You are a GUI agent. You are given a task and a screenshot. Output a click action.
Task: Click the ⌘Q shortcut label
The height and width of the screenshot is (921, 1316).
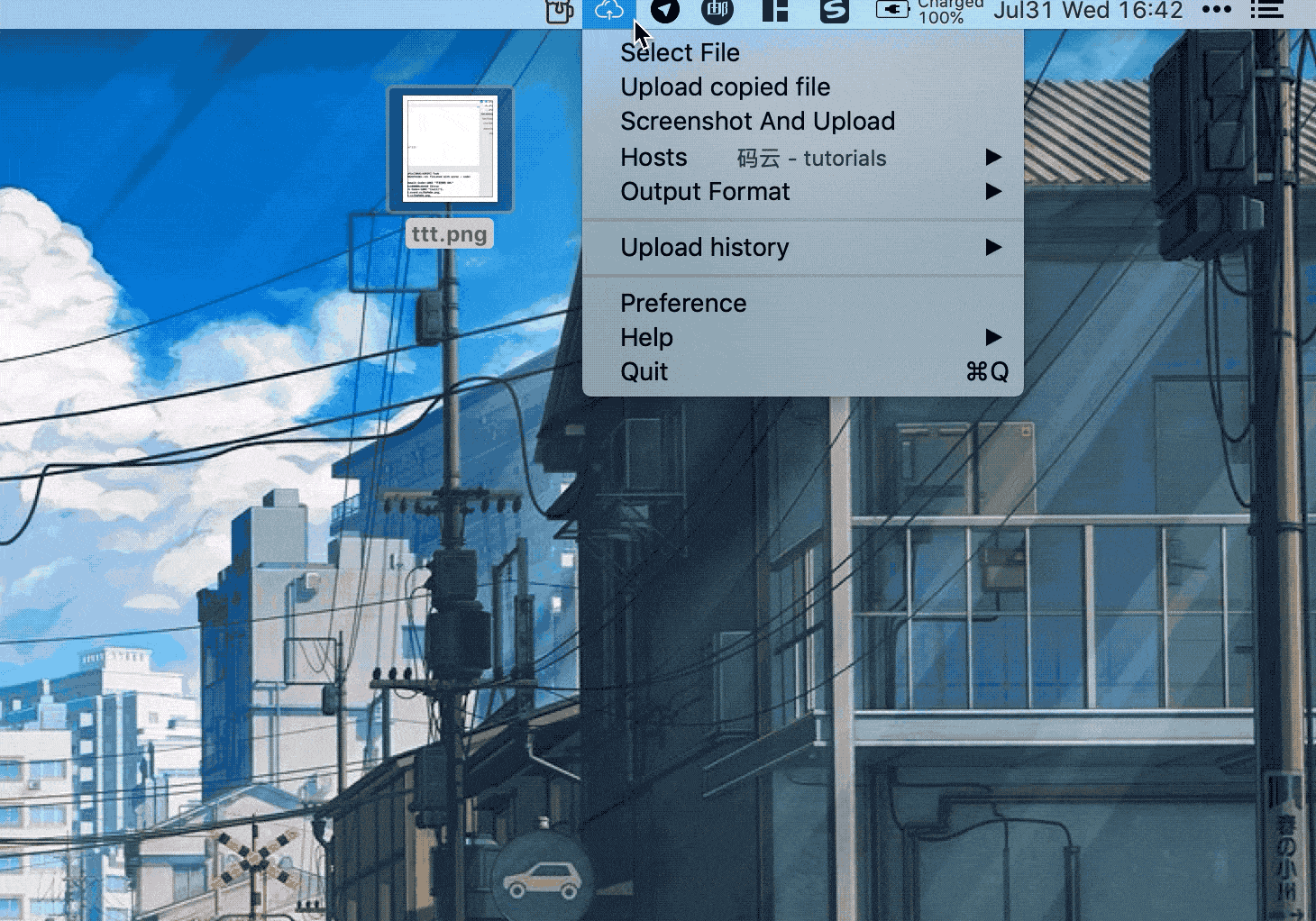987,371
